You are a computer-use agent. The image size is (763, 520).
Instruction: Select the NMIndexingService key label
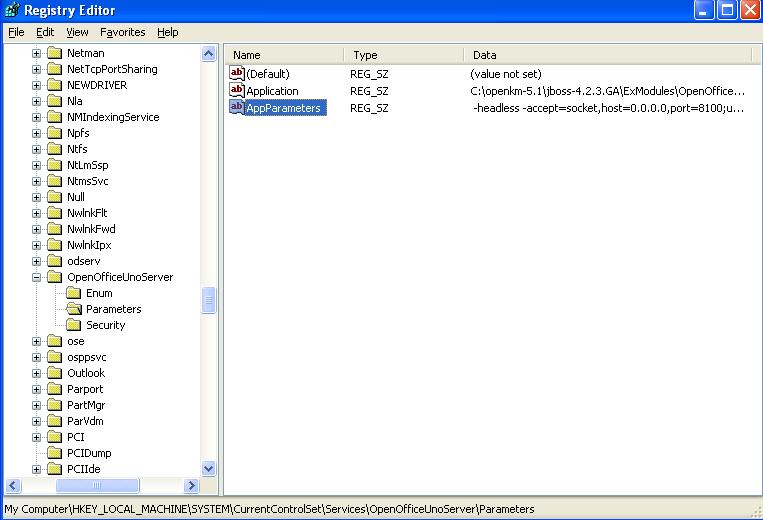pyautogui.click(x=113, y=117)
